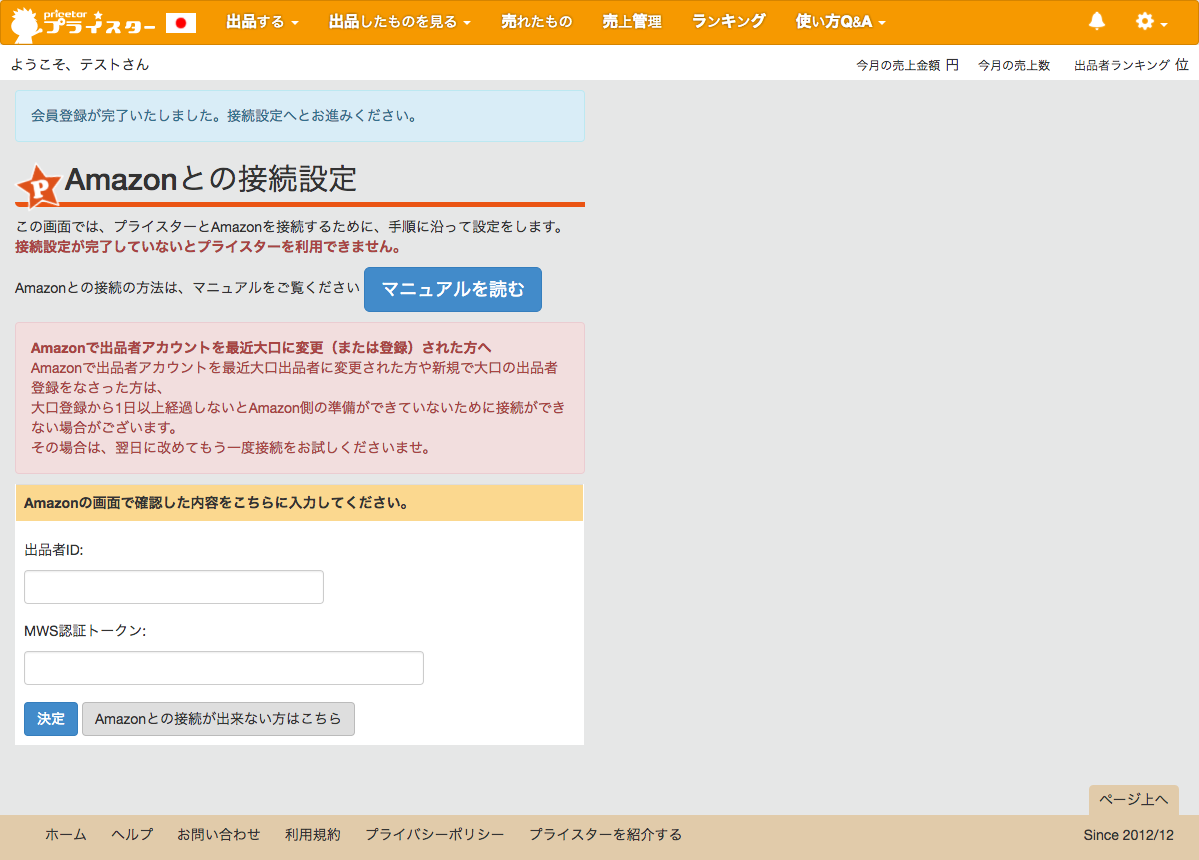Click the star P icon beside heading
Image resolution: width=1199 pixels, height=860 pixels.
pyautogui.click(x=38, y=187)
